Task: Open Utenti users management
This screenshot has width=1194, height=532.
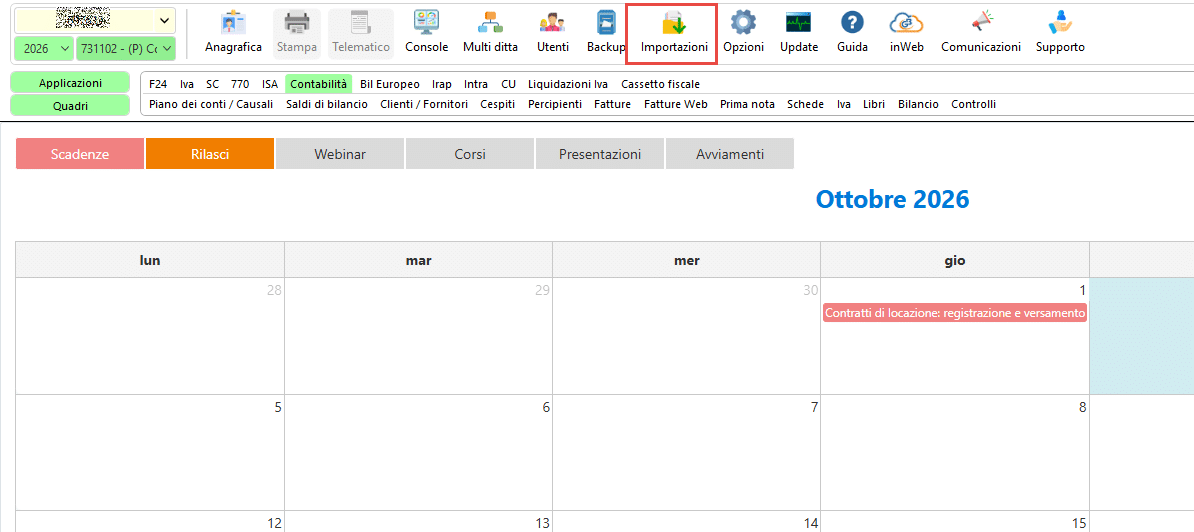Action: click(x=553, y=33)
